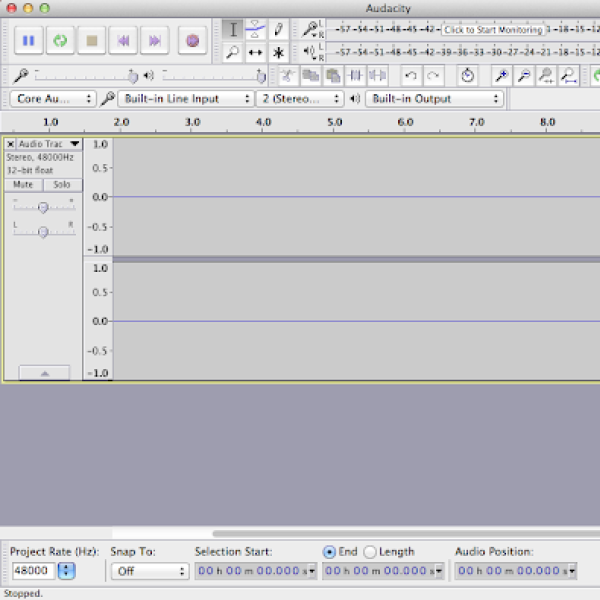The width and height of the screenshot is (600, 600).
Task: Open 2 (Stereo) channels dropdown
Action: [300, 99]
